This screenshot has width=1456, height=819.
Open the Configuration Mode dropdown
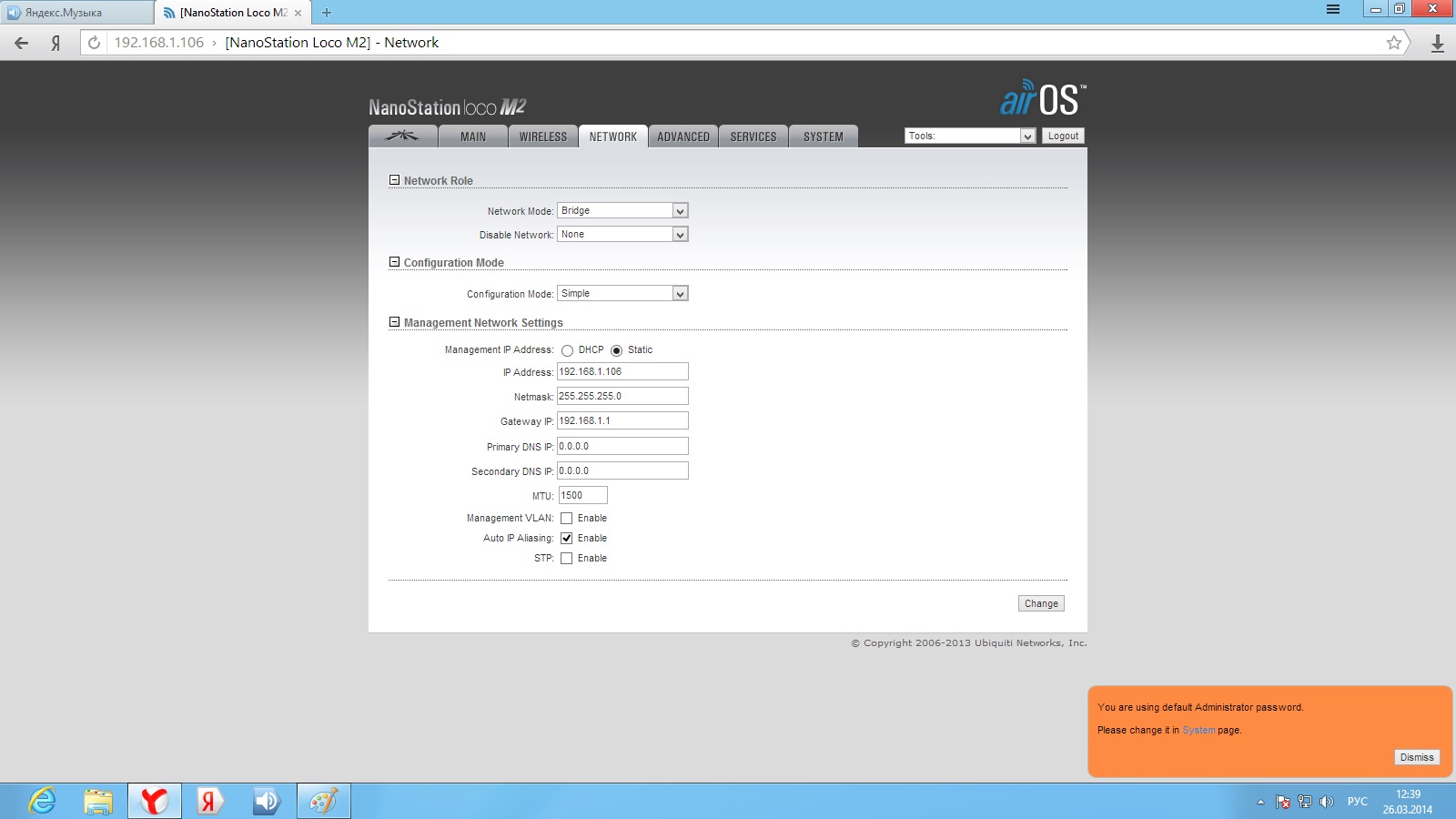click(x=622, y=293)
